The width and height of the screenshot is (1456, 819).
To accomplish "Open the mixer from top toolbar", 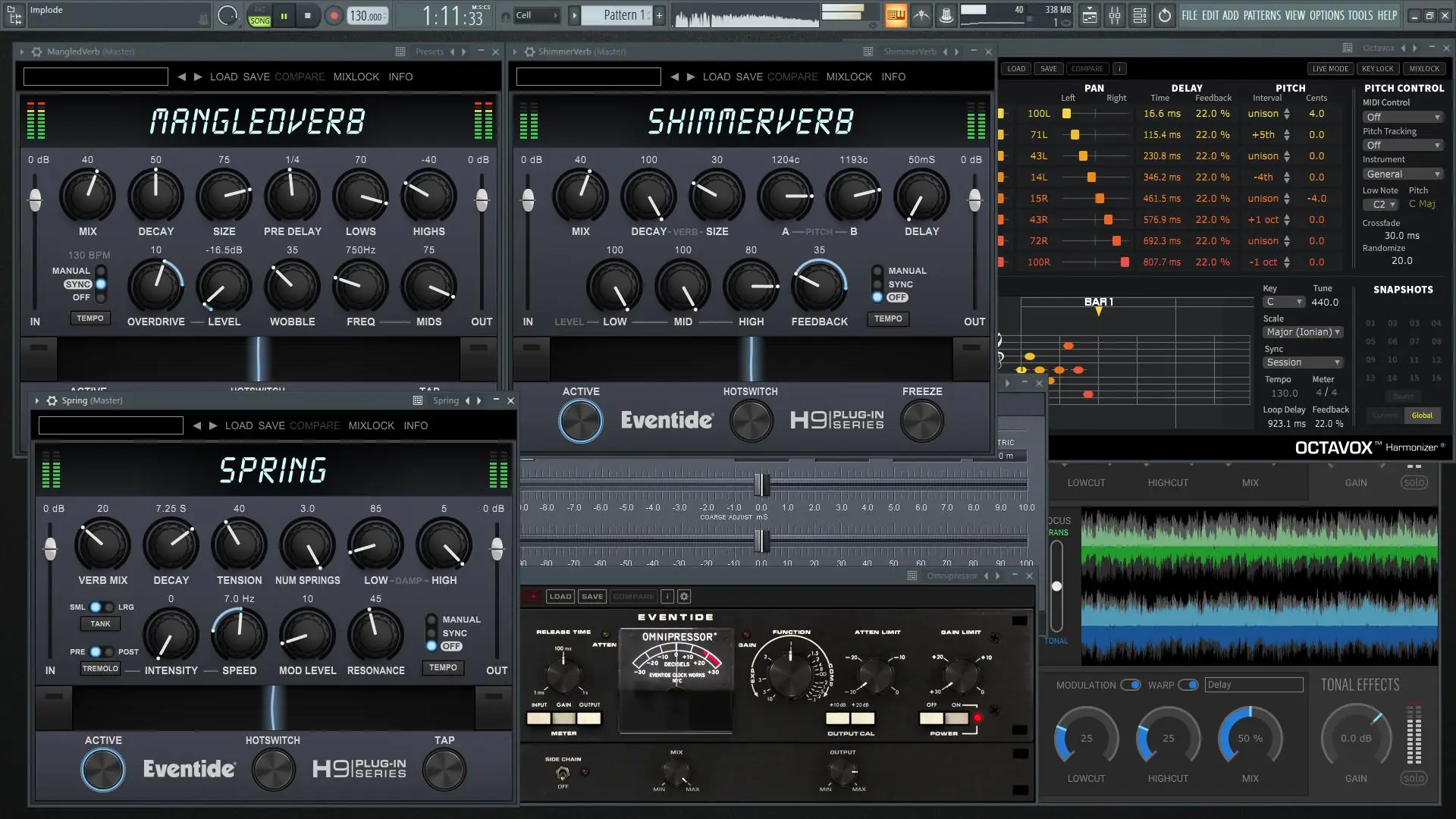I will [x=1115, y=15].
